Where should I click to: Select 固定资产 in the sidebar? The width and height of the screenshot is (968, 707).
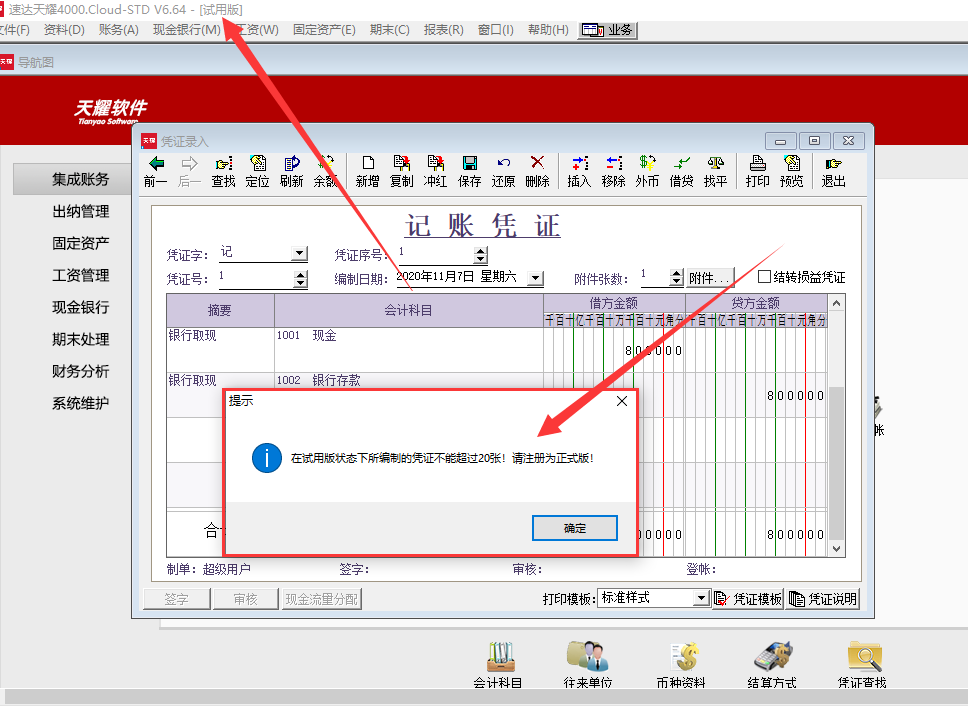[80, 243]
